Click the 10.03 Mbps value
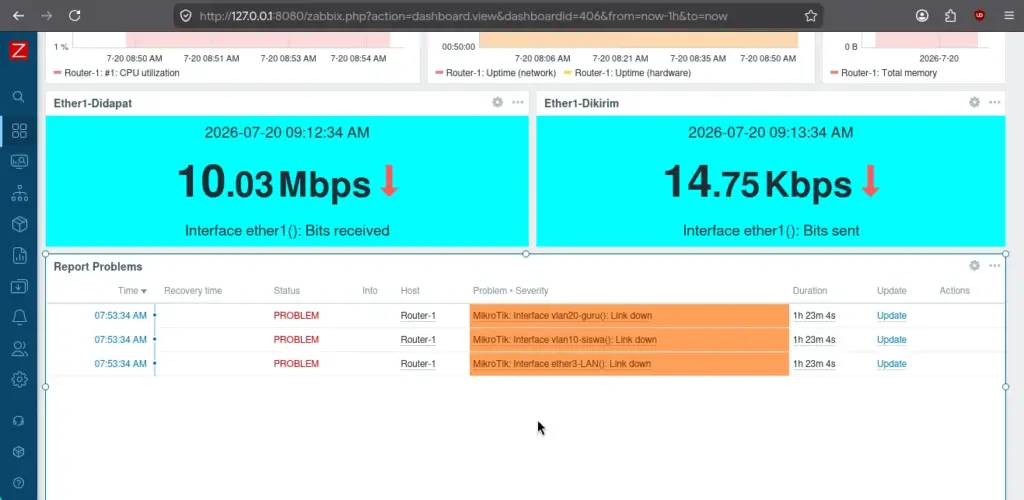This screenshot has width=1024, height=500. pyautogui.click(x=274, y=181)
